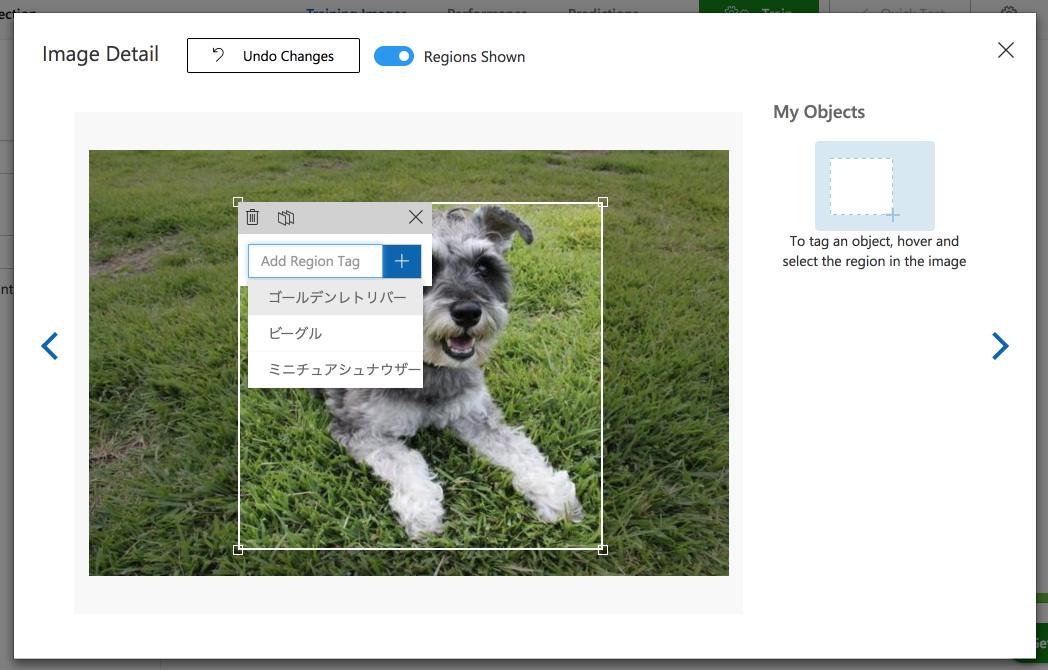Delete the selected region with trash icon

pos(252,217)
